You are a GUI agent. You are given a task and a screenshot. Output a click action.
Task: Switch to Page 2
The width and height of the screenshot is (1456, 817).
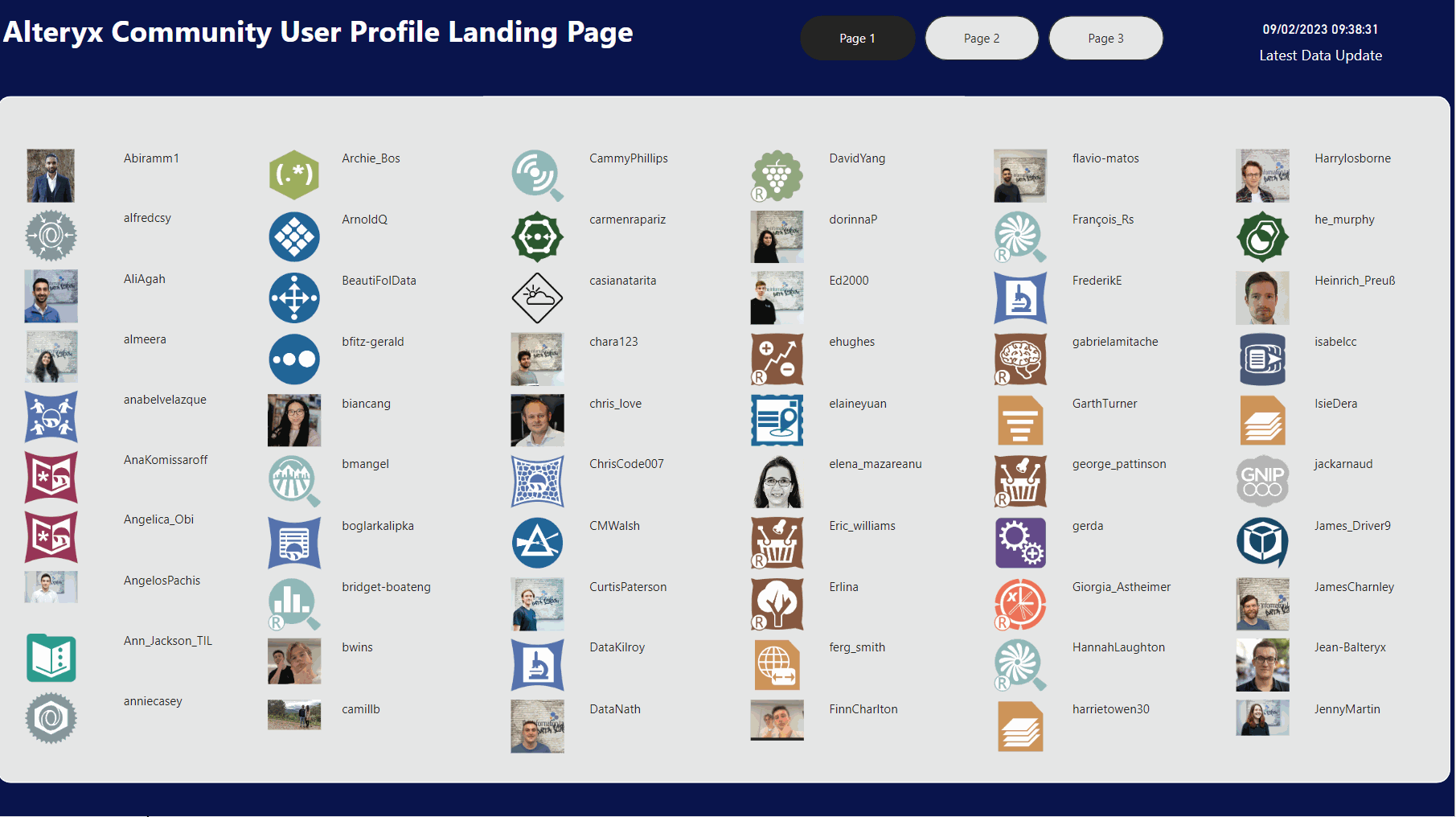(982, 38)
